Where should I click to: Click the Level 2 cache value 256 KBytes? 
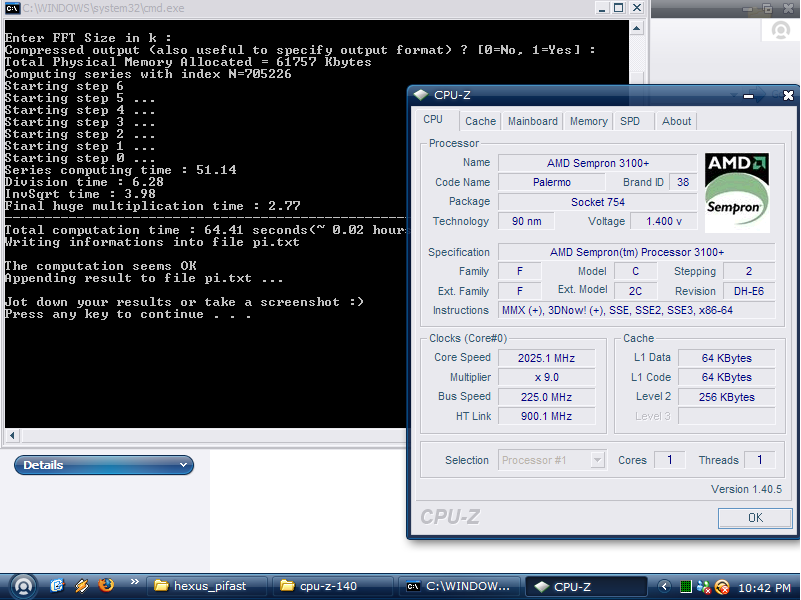click(726, 397)
